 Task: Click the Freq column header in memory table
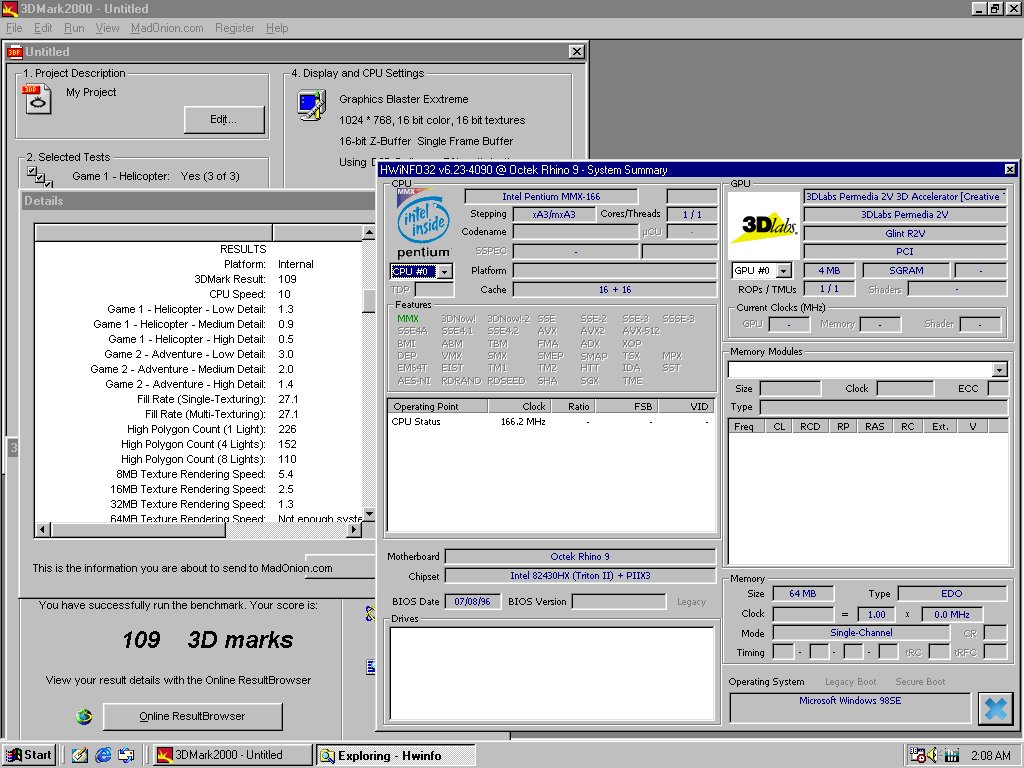[744, 426]
